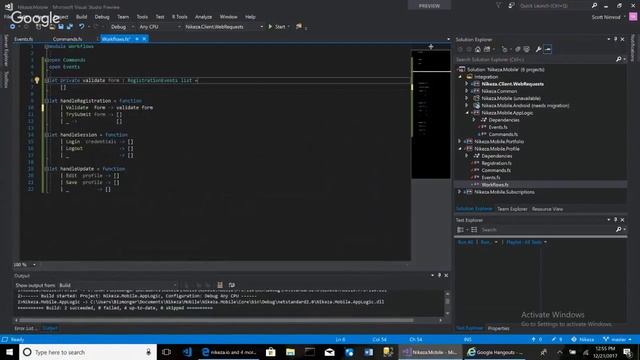
Task: Open the Properties tab at bottom right
Action: [499, 328]
